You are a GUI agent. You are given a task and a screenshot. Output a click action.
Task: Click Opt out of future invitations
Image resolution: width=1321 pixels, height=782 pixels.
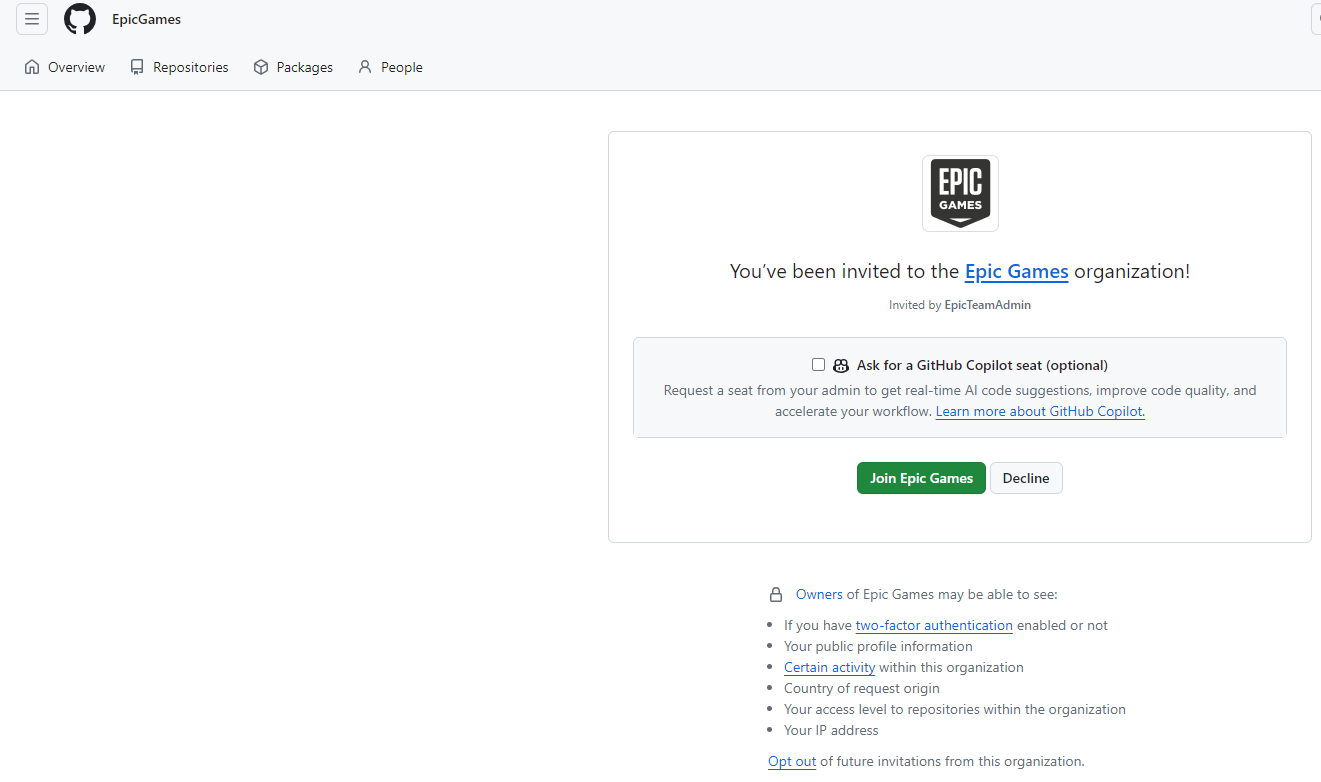(x=792, y=761)
